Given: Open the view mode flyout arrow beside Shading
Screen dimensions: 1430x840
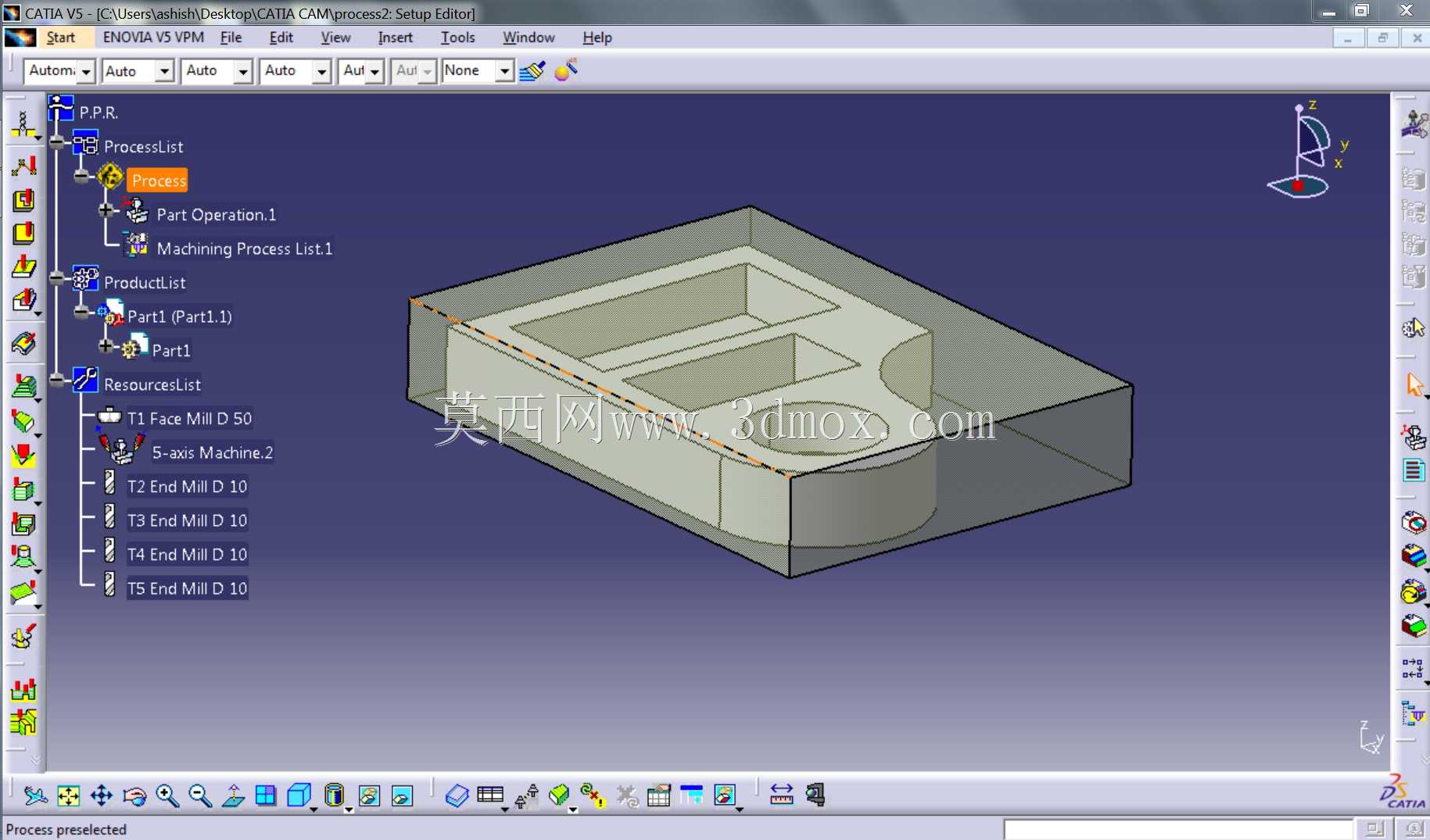Looking at the screenshot, I should (349, 809).
